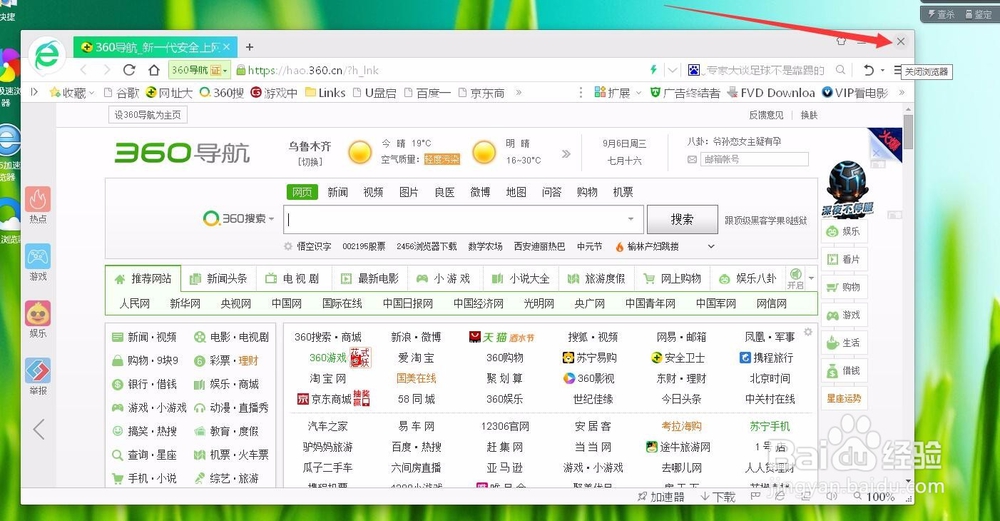Open 举报 icon in left sidebar

click(38, 376)
